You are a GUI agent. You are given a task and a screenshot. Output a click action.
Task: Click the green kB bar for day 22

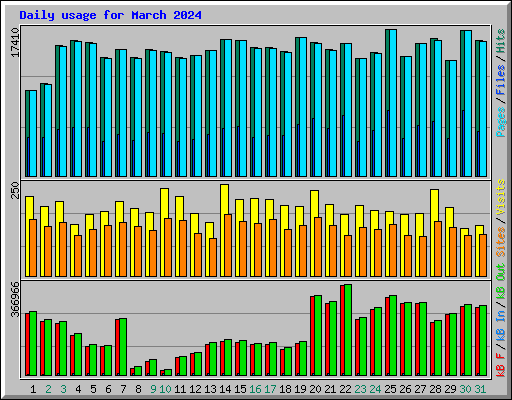point(348,330)
